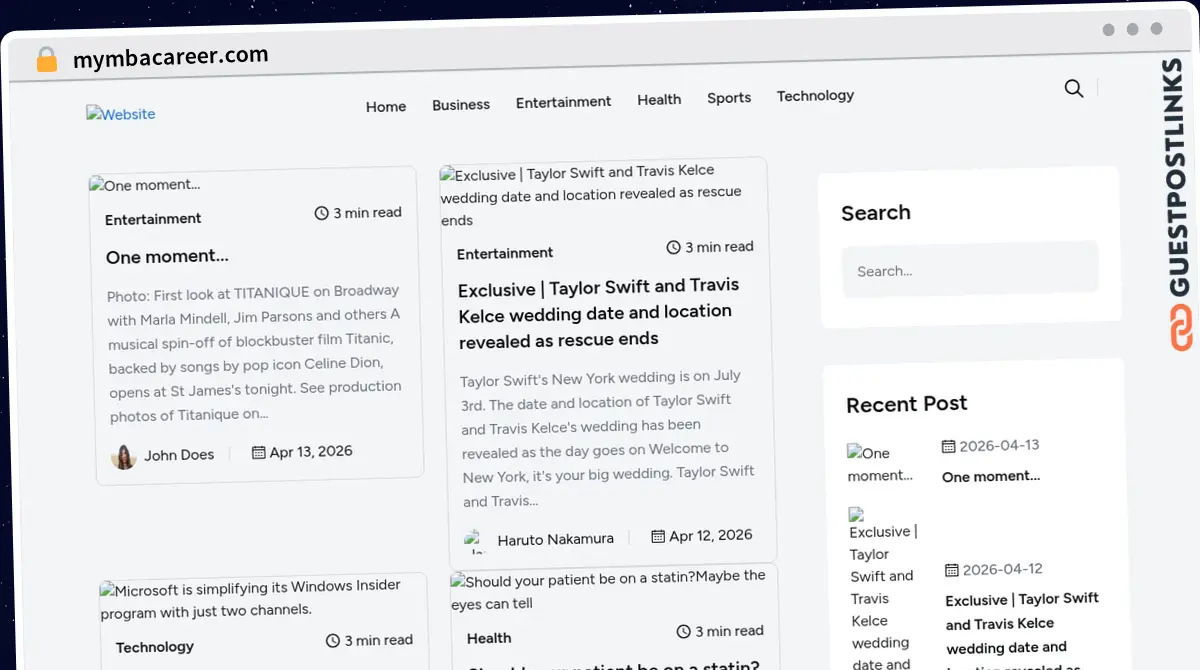Click clock icon on Taylor Swift card

tap(674, 247)
